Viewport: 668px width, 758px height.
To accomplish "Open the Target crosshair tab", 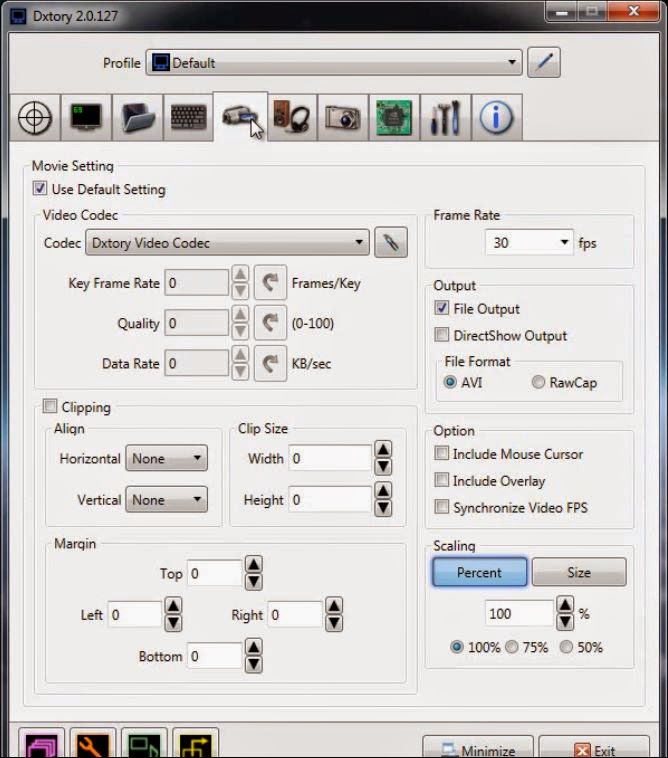I will 35,117.
